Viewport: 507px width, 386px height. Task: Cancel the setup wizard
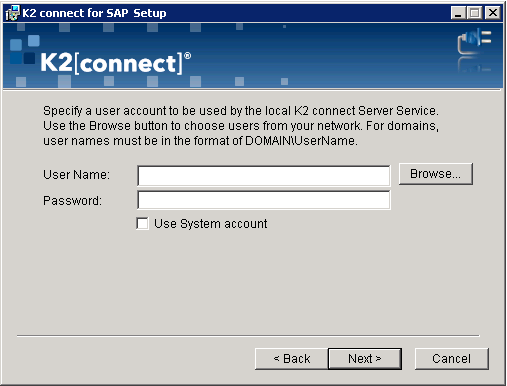click(x=452, y=359)
